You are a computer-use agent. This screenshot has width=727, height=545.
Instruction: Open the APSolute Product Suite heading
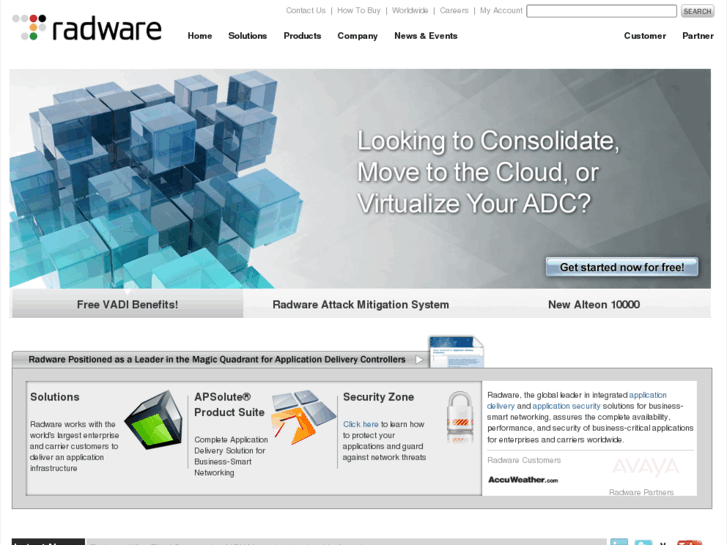coord(230,404)
